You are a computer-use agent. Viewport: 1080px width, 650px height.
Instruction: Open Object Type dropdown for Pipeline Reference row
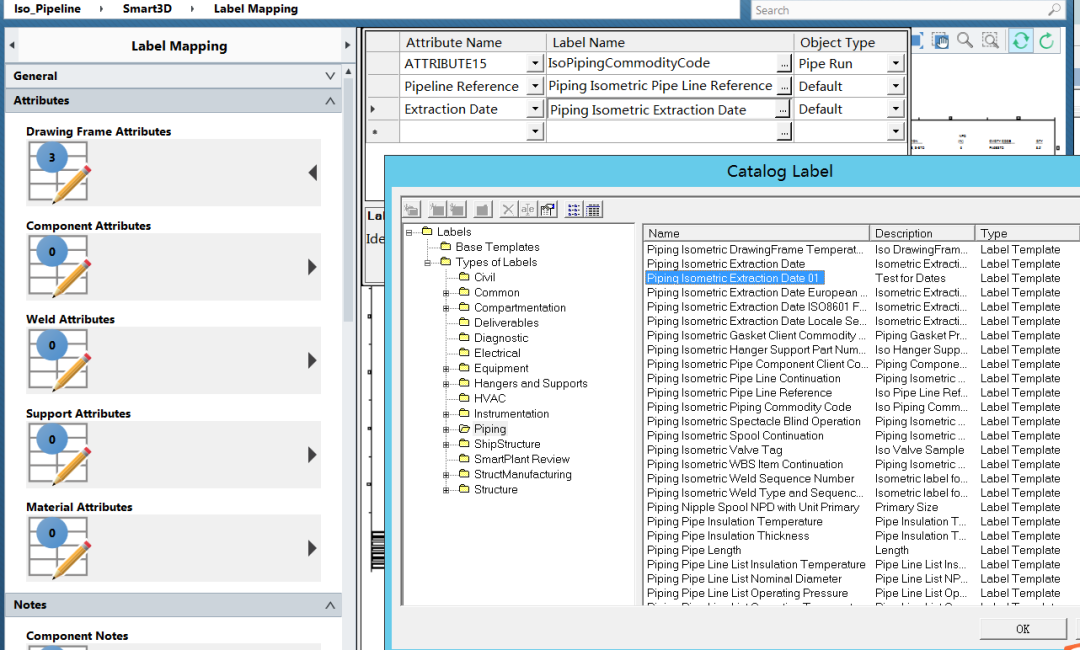click(895, 86)
